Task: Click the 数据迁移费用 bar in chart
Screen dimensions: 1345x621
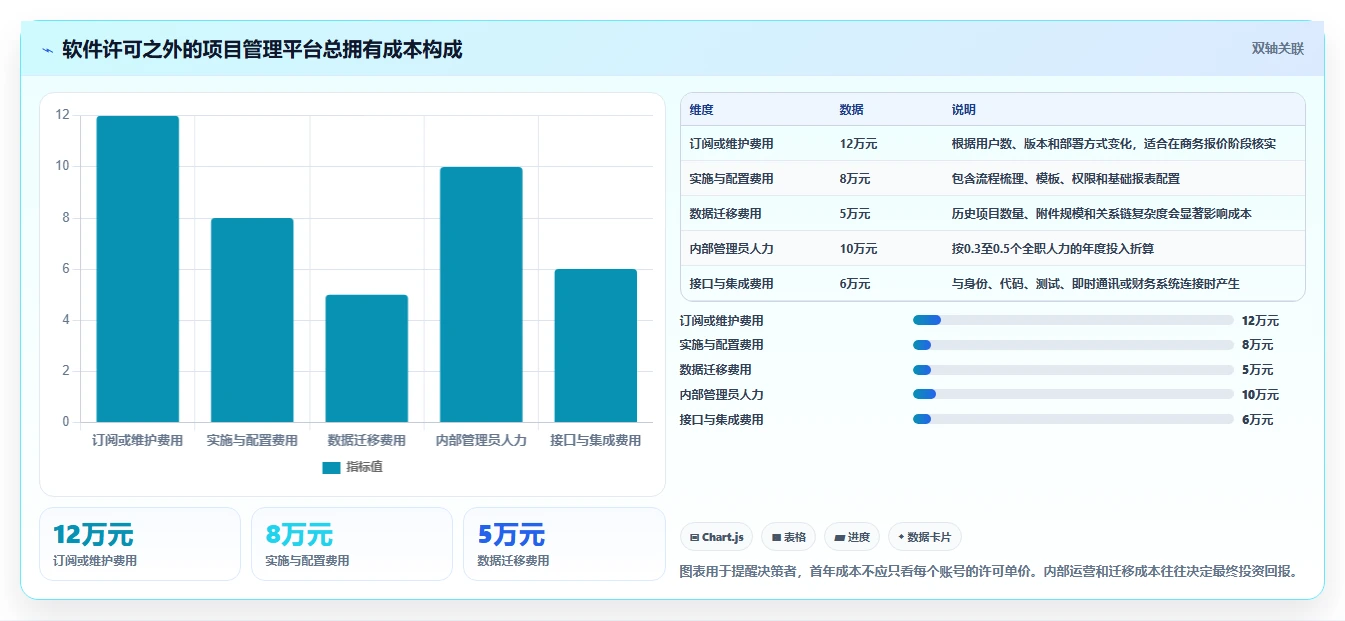Action: [367, 358]
